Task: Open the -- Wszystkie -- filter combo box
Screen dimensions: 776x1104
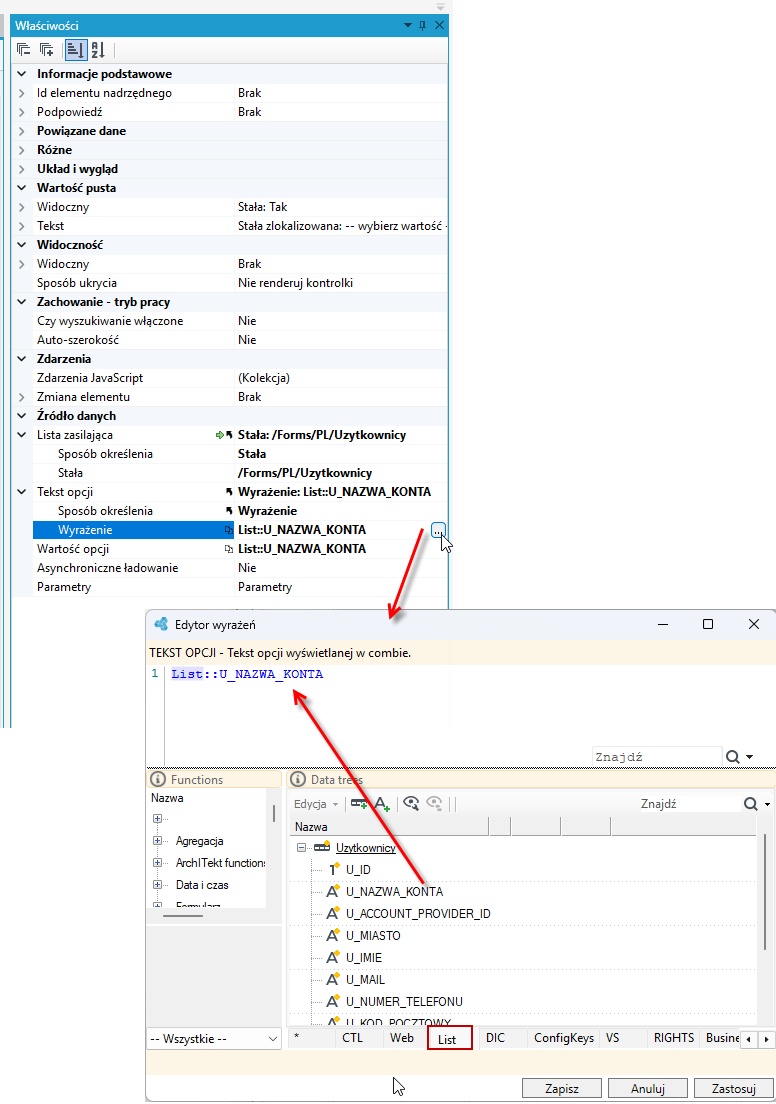Action: pos(214,1039)
